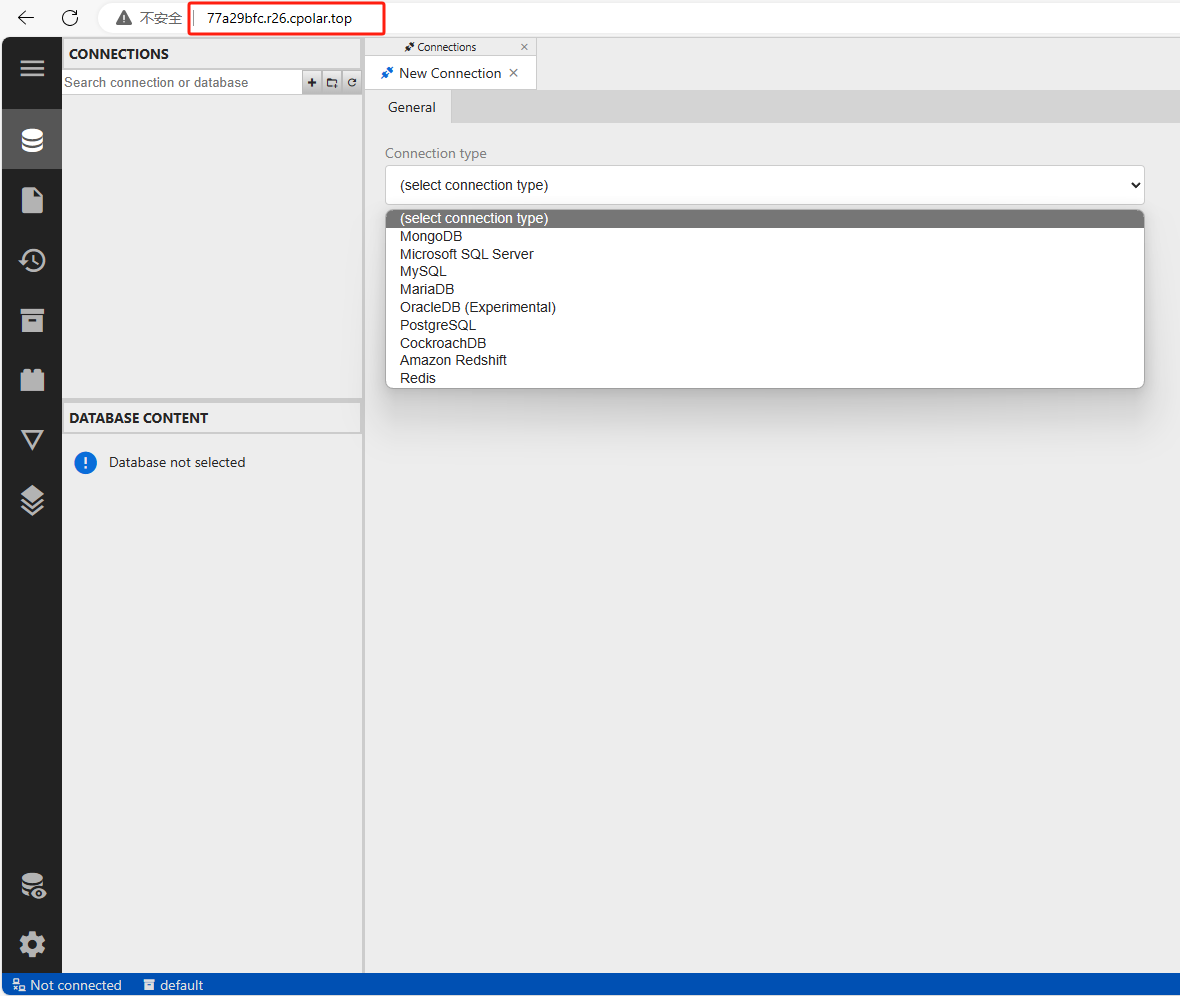This screenshot has height=996, width=1180.
Task: Refresh the connections list
Action: (x=352, y=83)
